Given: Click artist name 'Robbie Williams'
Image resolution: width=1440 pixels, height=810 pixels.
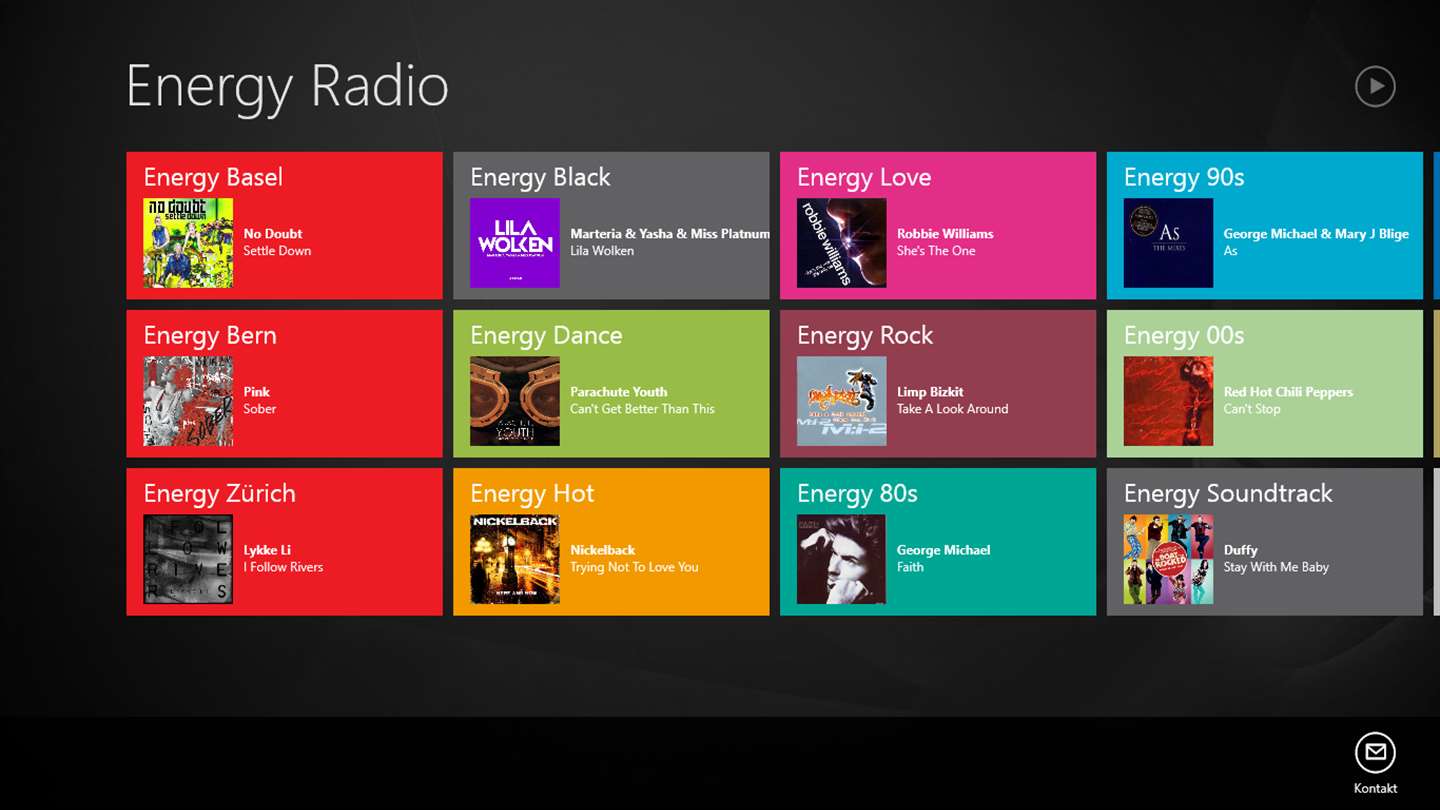Looking at the screenshot, I should [x=945, y=234].
